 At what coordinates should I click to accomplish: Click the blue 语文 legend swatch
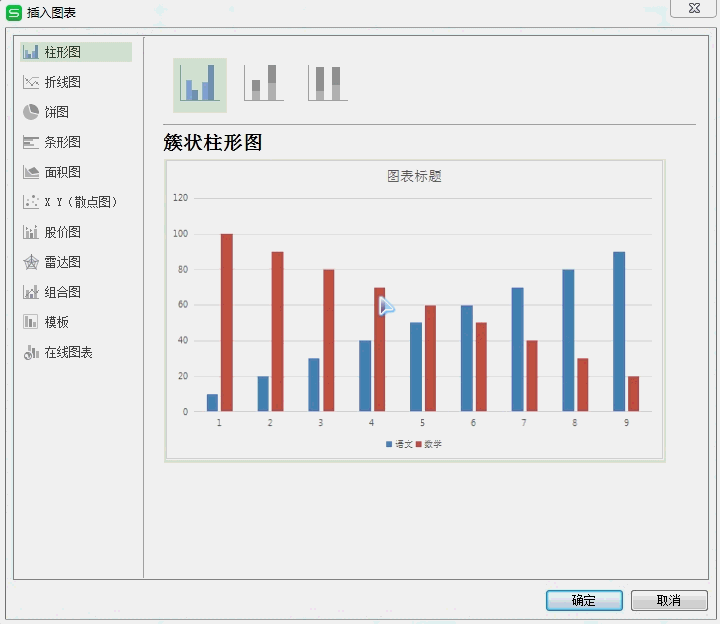point(389,444)
